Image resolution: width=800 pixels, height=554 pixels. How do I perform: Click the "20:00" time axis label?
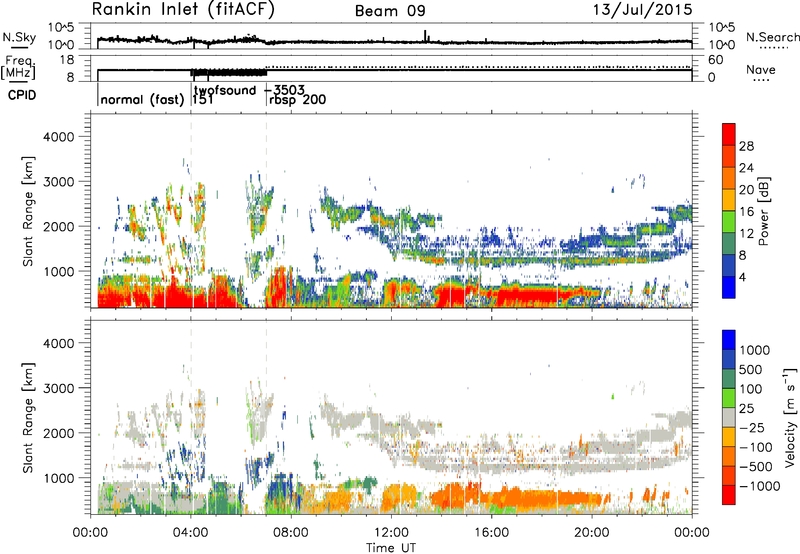pos(592,533)
